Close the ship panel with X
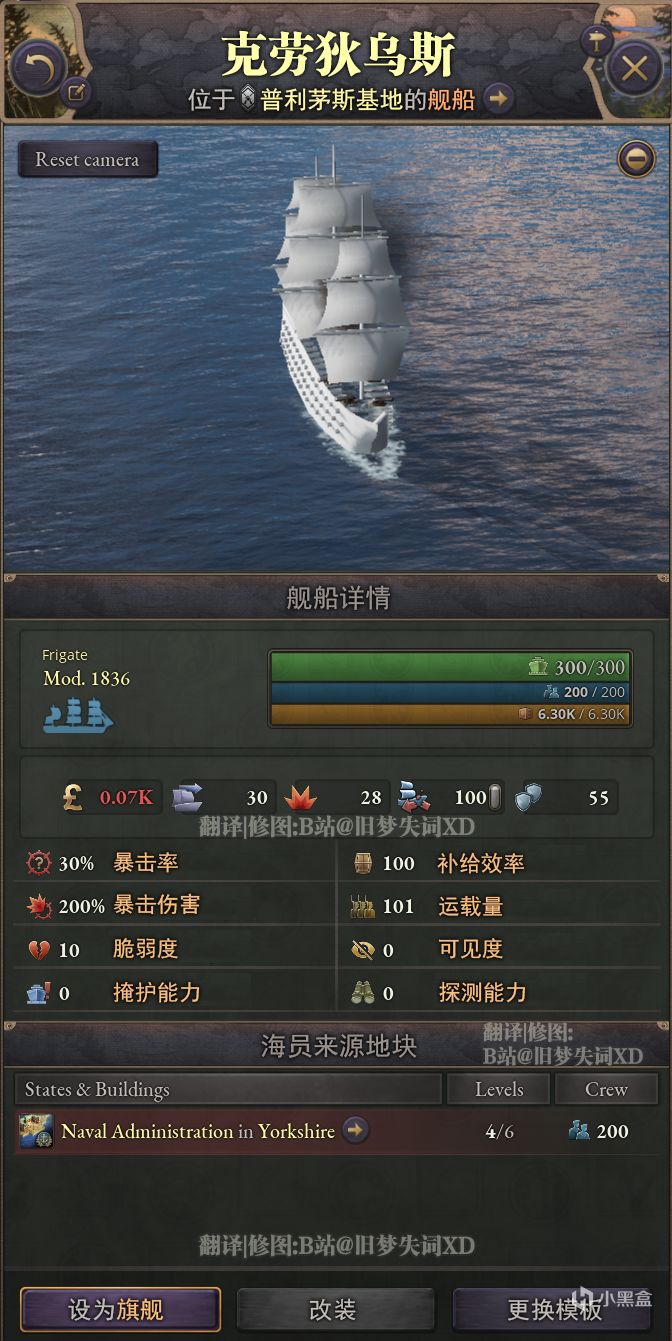The image size is (672, 1341). (x=634, y=68)
